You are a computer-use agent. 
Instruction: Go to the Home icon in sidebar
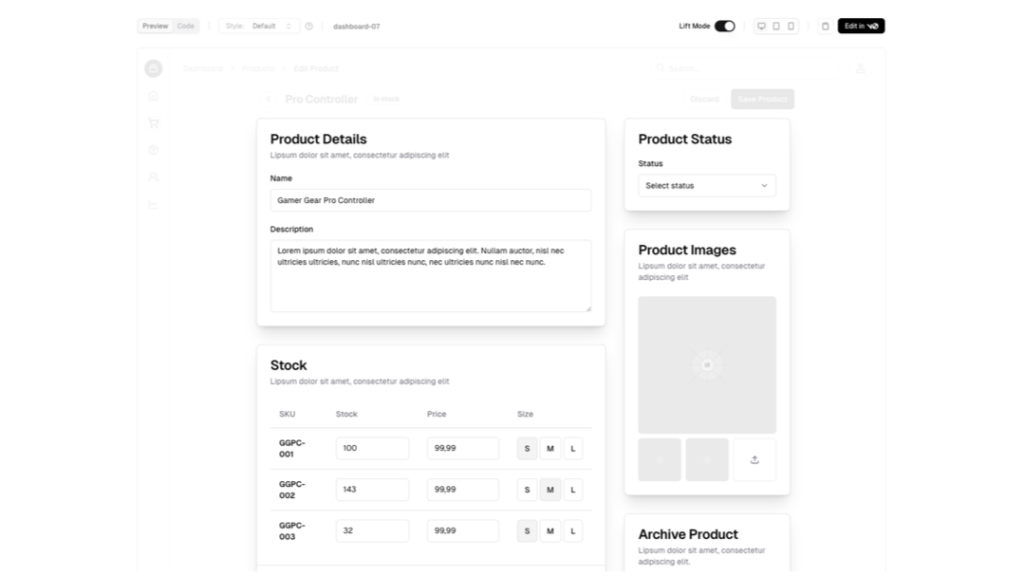(153, 96)
